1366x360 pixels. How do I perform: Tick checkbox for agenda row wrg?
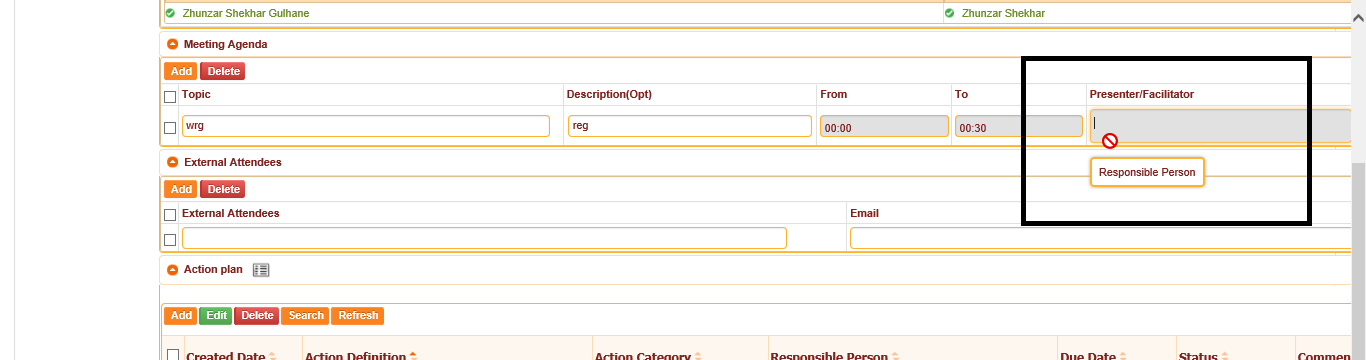[170, 127]
